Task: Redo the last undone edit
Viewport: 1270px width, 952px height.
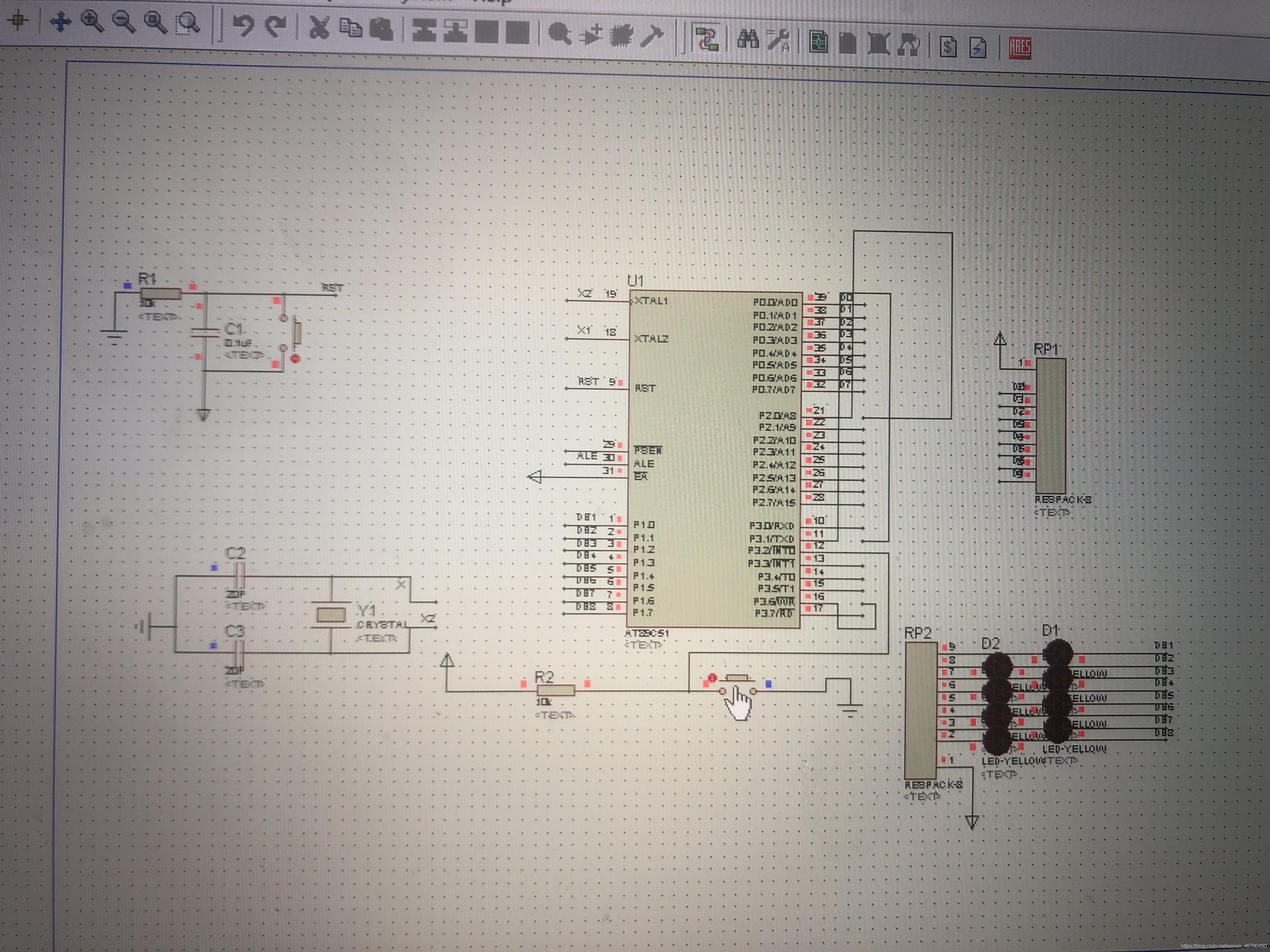Action: coord(276,26)
